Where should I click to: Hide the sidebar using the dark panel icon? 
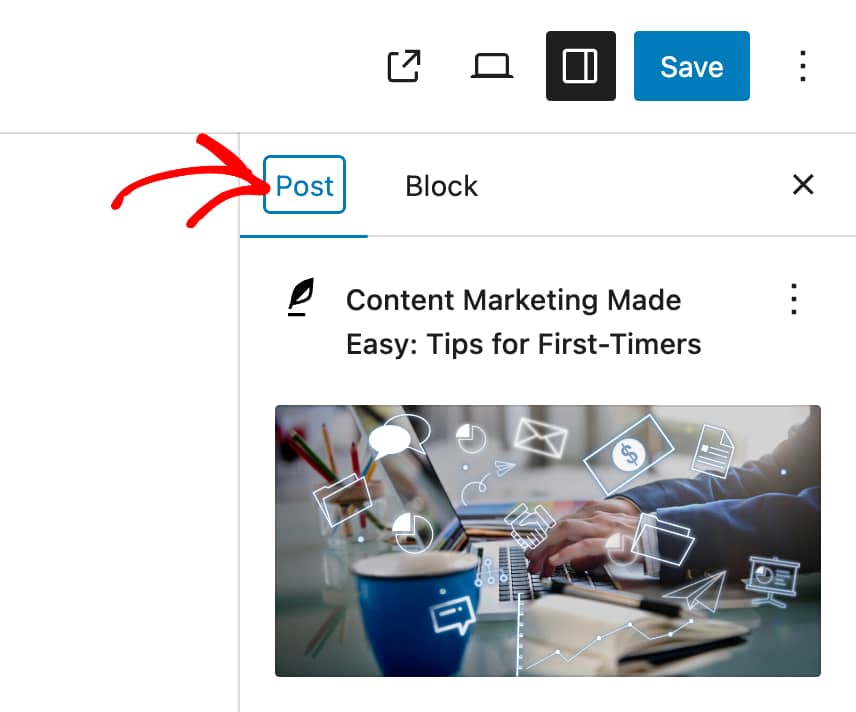click(580, 66)
